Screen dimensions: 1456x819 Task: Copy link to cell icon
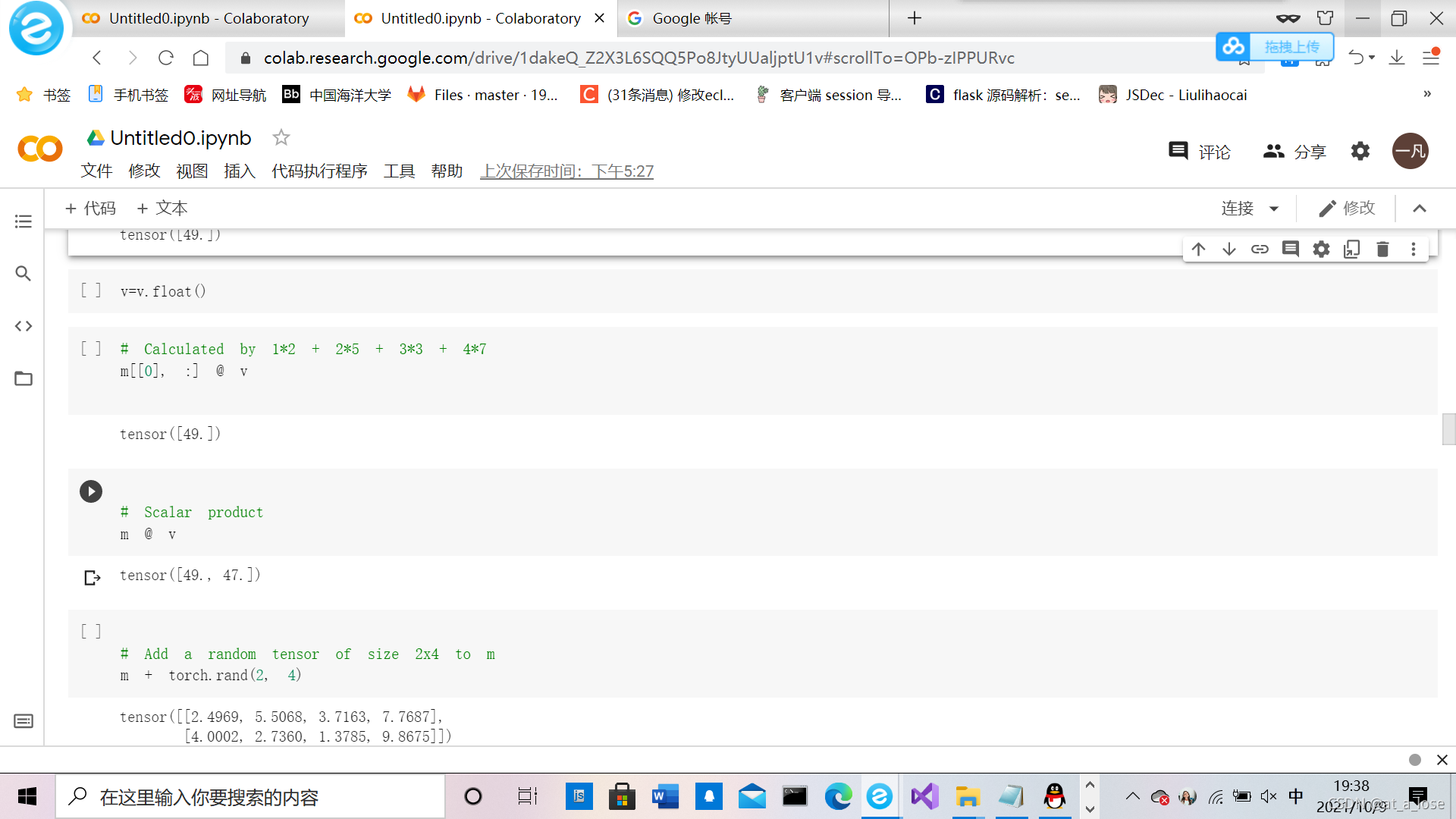click(1260, 249)
